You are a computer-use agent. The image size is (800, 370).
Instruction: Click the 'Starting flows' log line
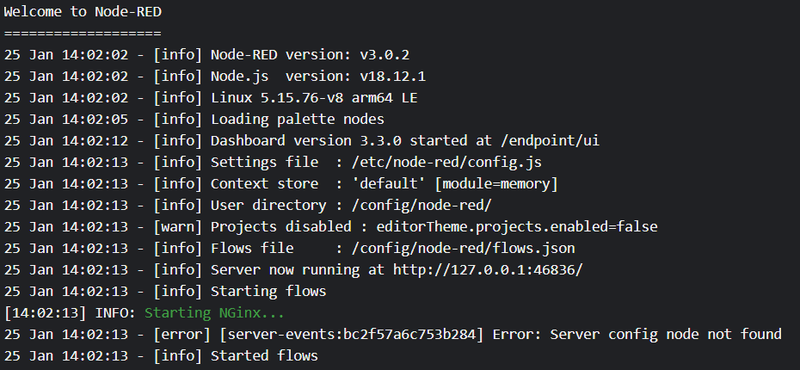(165, 291)
